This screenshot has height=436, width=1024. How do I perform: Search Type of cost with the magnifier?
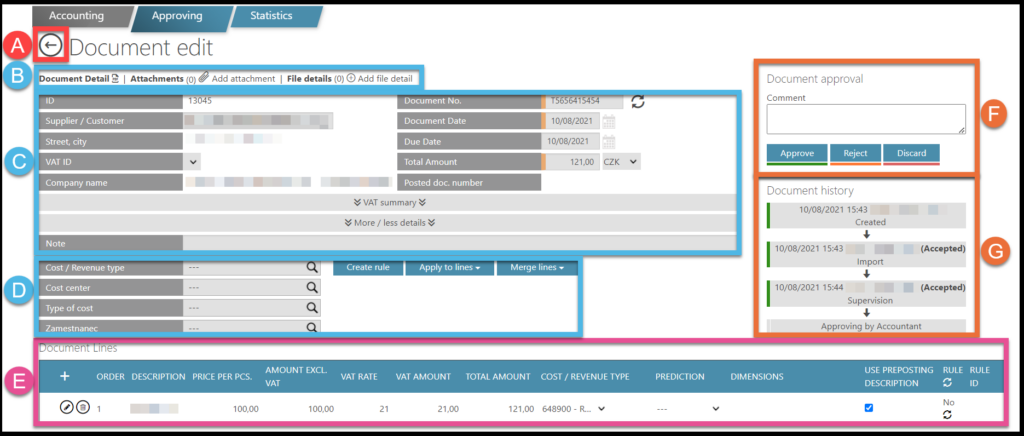click(312, 307)
